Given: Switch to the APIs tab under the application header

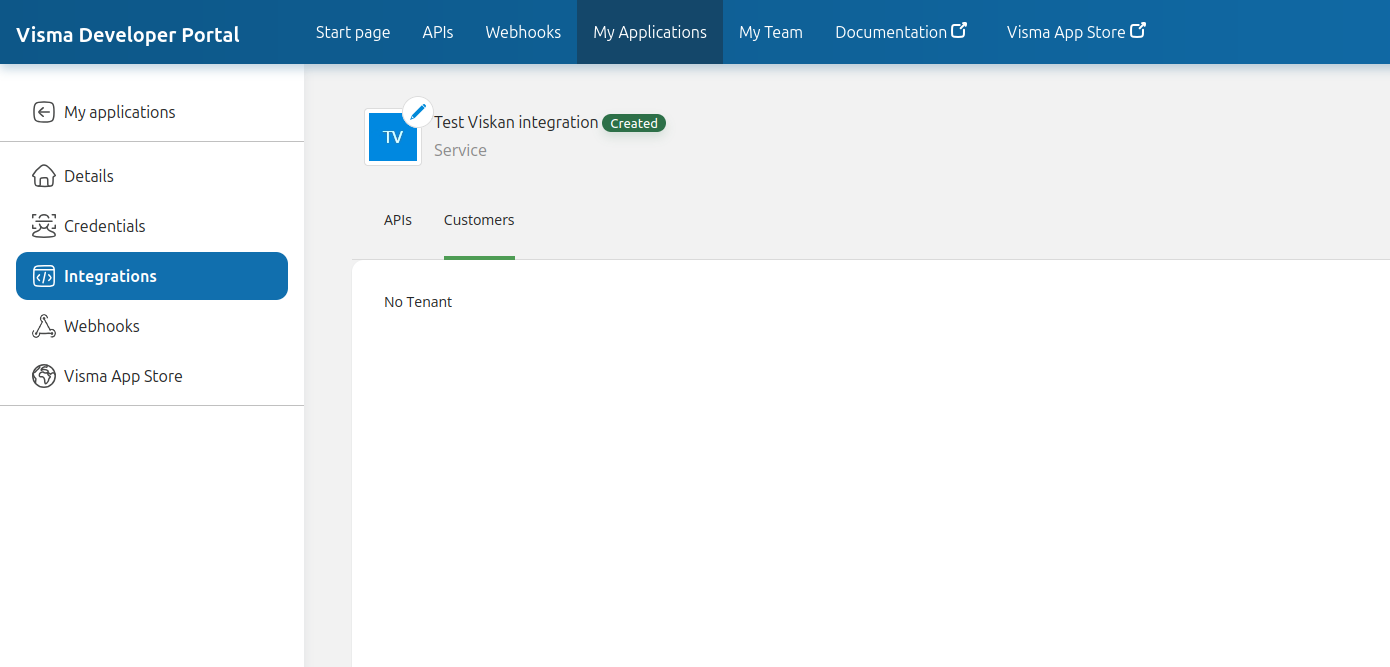Looking at the screenshot, I should [x=398, y=220].
